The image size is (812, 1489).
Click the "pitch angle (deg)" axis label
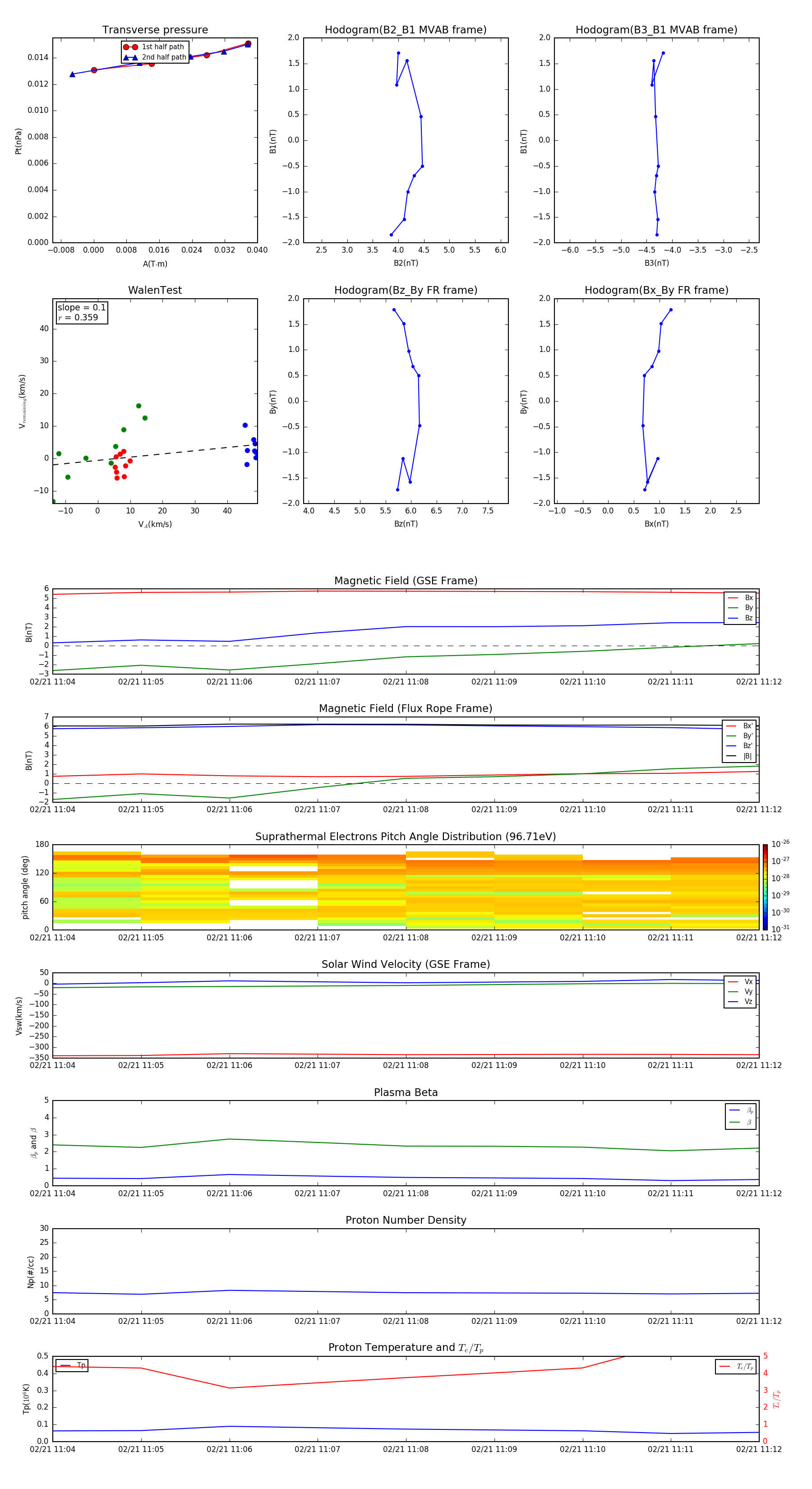(x=25, y=887)
